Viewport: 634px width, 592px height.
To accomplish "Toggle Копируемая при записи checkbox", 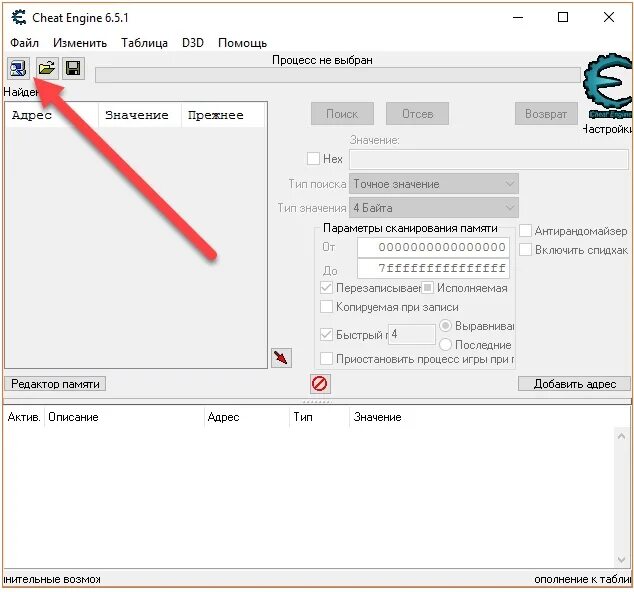I will [x=326, y=307].
